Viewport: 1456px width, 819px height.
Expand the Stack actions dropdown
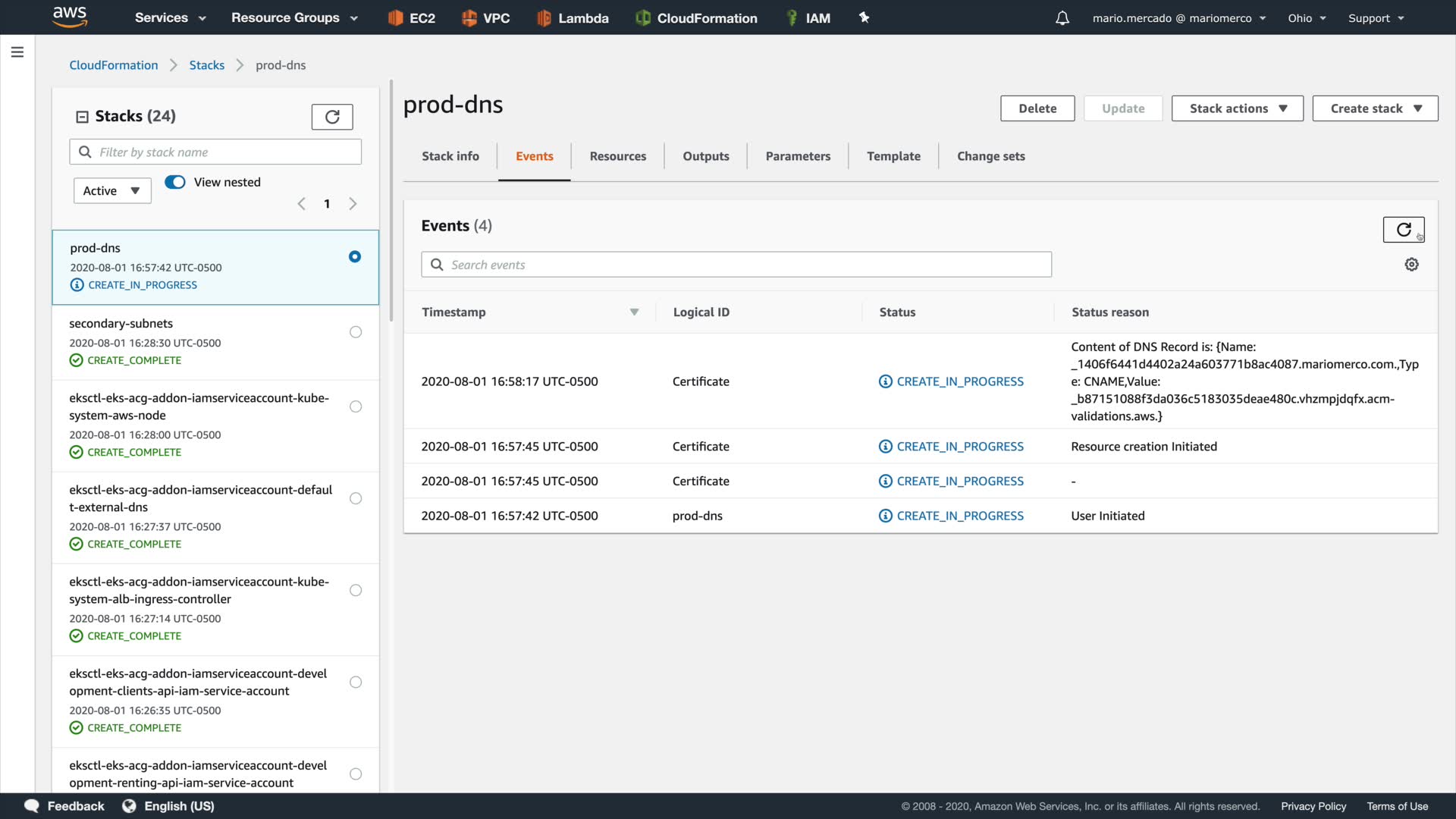click(x=1237, y=108)
